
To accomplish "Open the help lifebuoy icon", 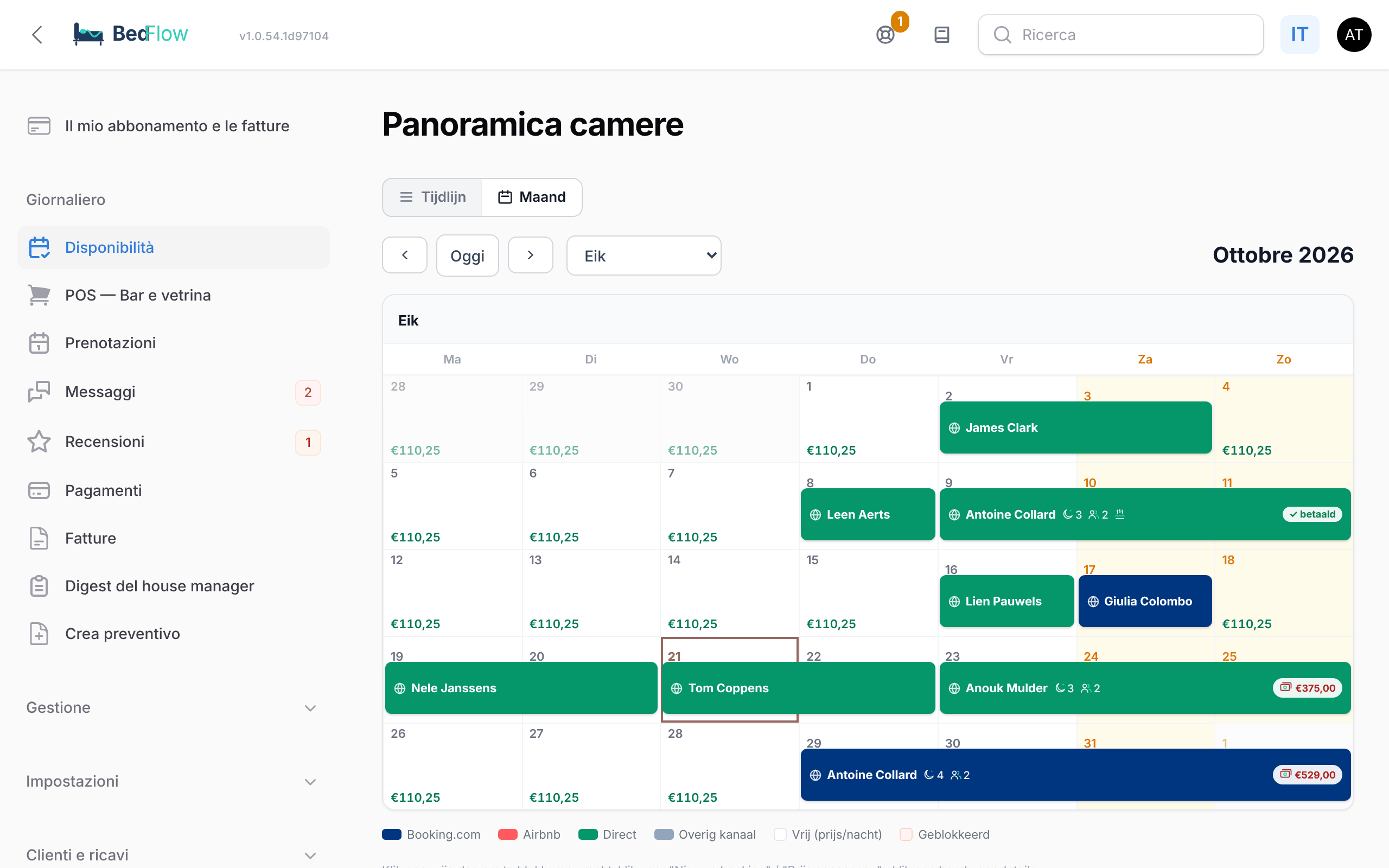I will point(885,35).
